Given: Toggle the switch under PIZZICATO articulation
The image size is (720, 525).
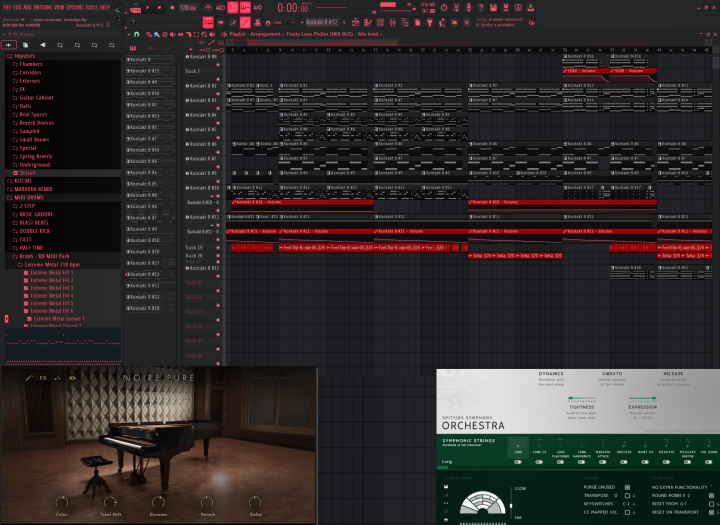Looking at the screenshot, I should click(666, 462).
